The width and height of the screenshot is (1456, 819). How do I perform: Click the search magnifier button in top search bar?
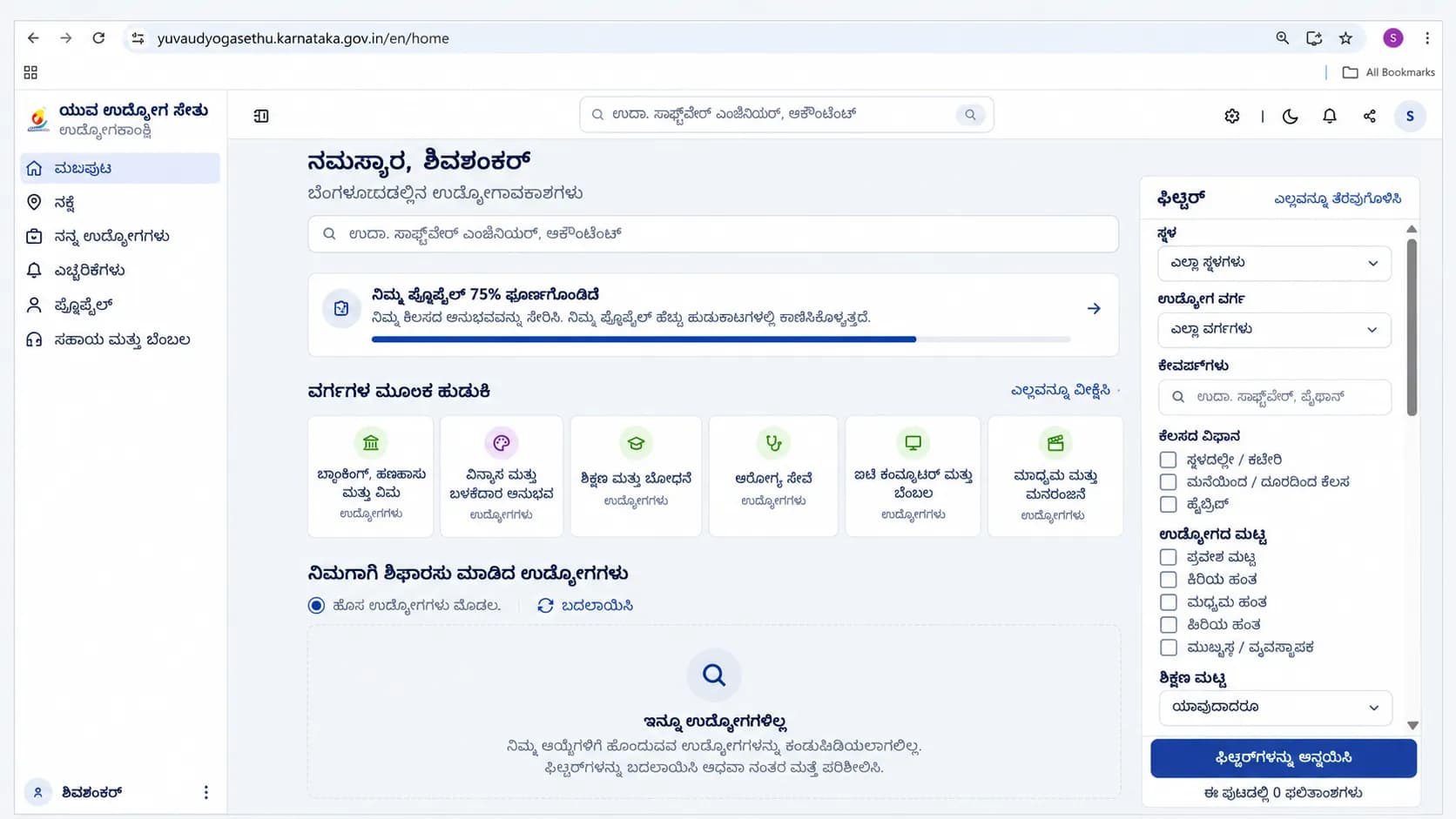pyautogui.click(x=970, y=114)
